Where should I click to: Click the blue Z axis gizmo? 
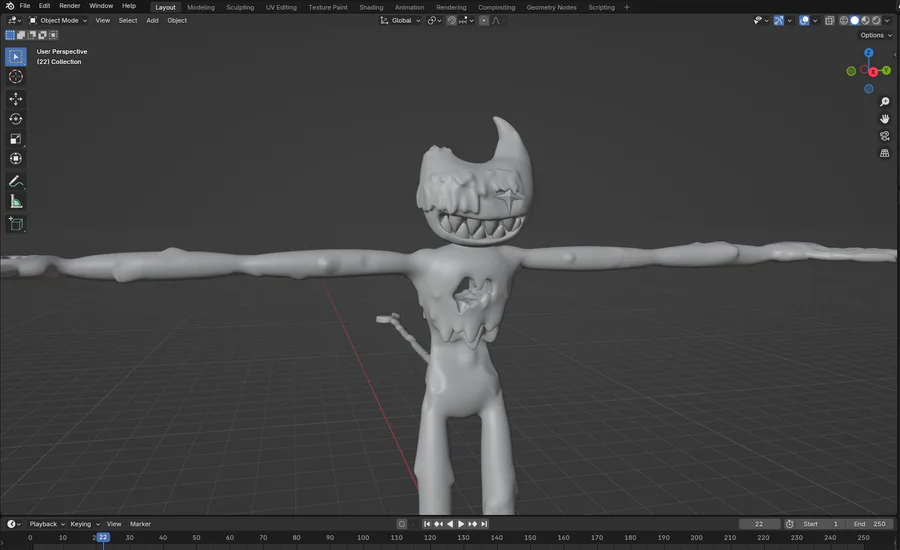868,53
